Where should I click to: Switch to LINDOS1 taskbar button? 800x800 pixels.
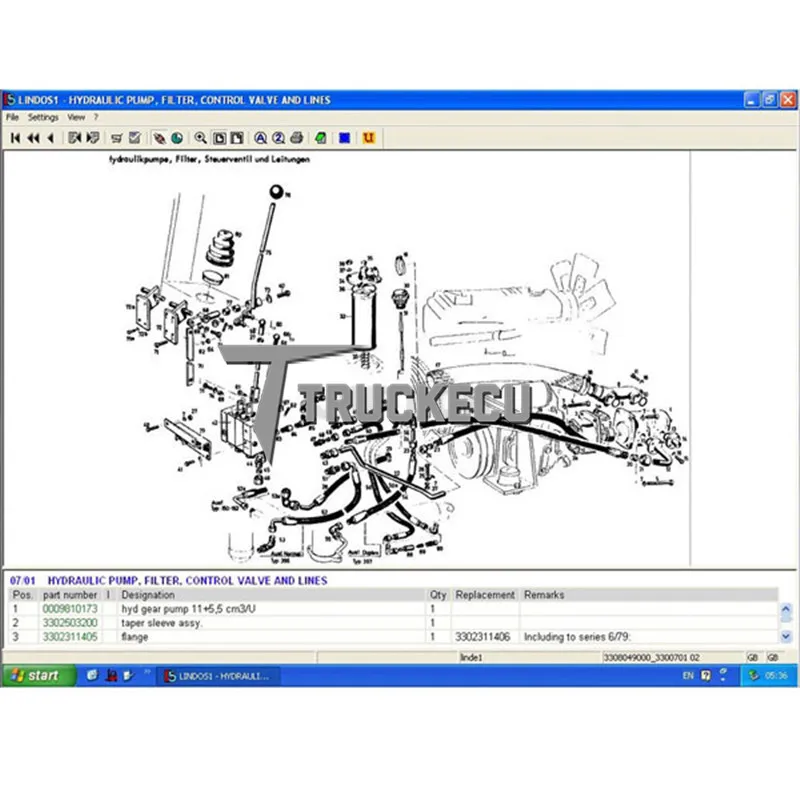(218, 676)
